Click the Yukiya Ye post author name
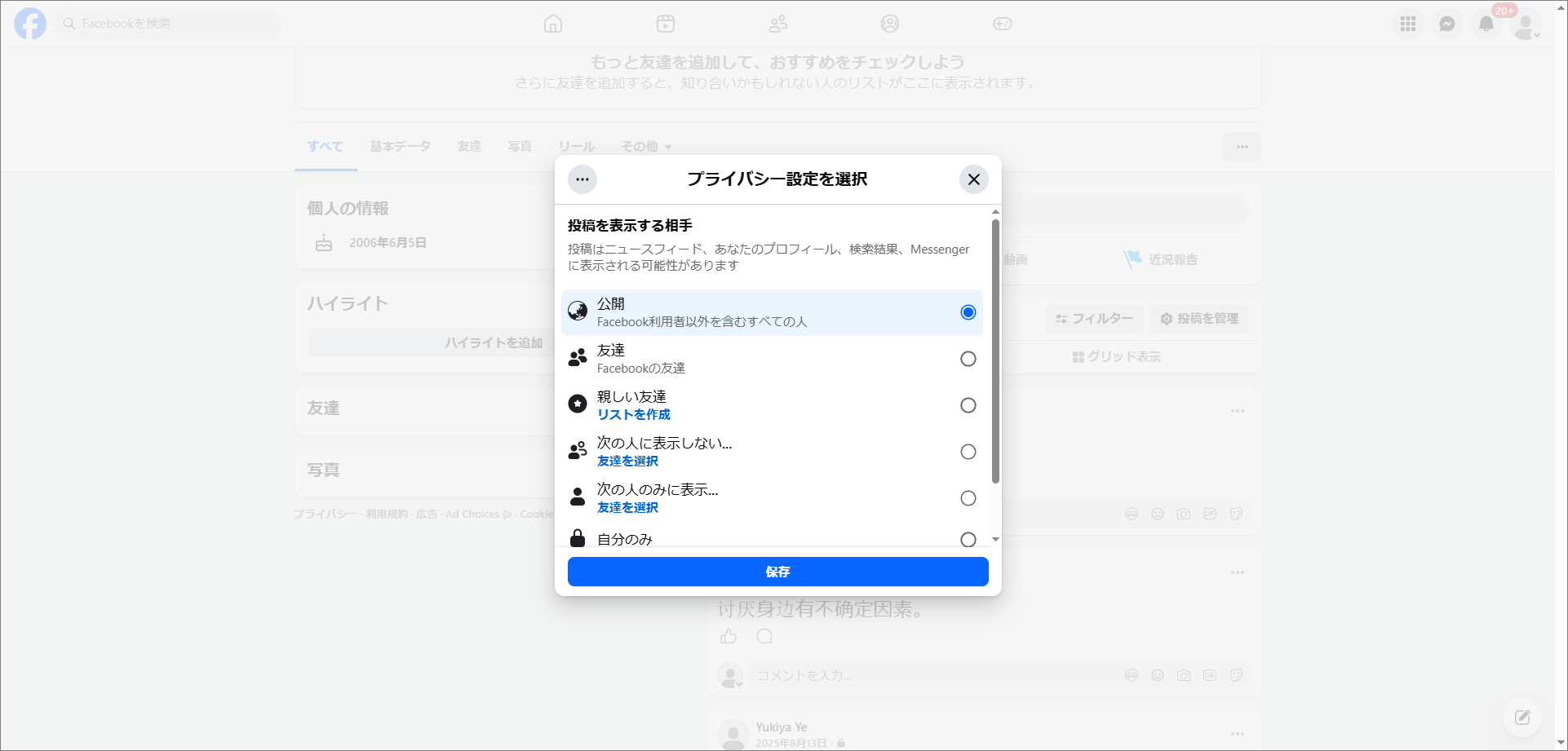 pos(782,727)
